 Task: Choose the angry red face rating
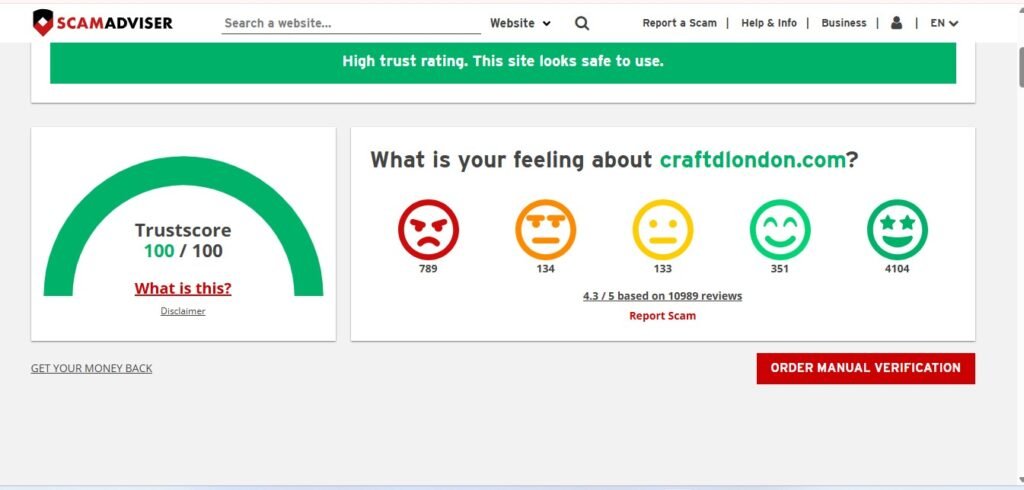tap(428, 230)
